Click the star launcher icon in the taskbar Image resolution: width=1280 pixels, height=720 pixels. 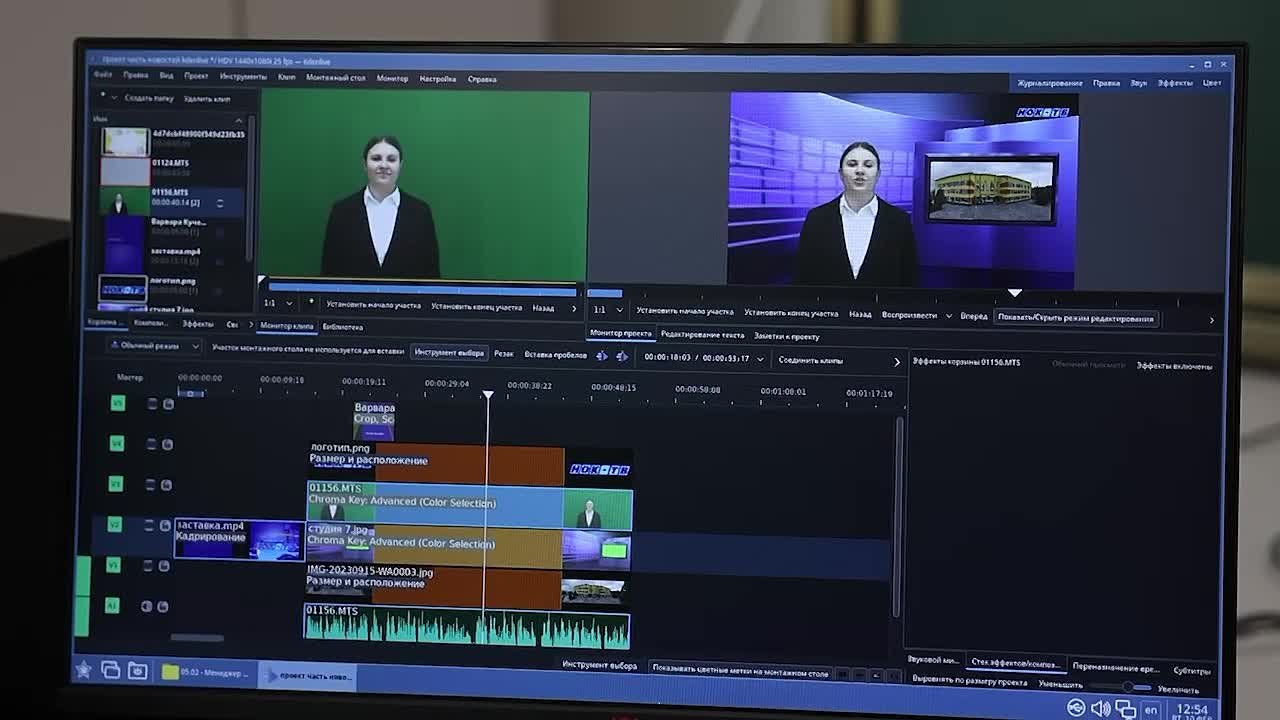click(84, 670)
